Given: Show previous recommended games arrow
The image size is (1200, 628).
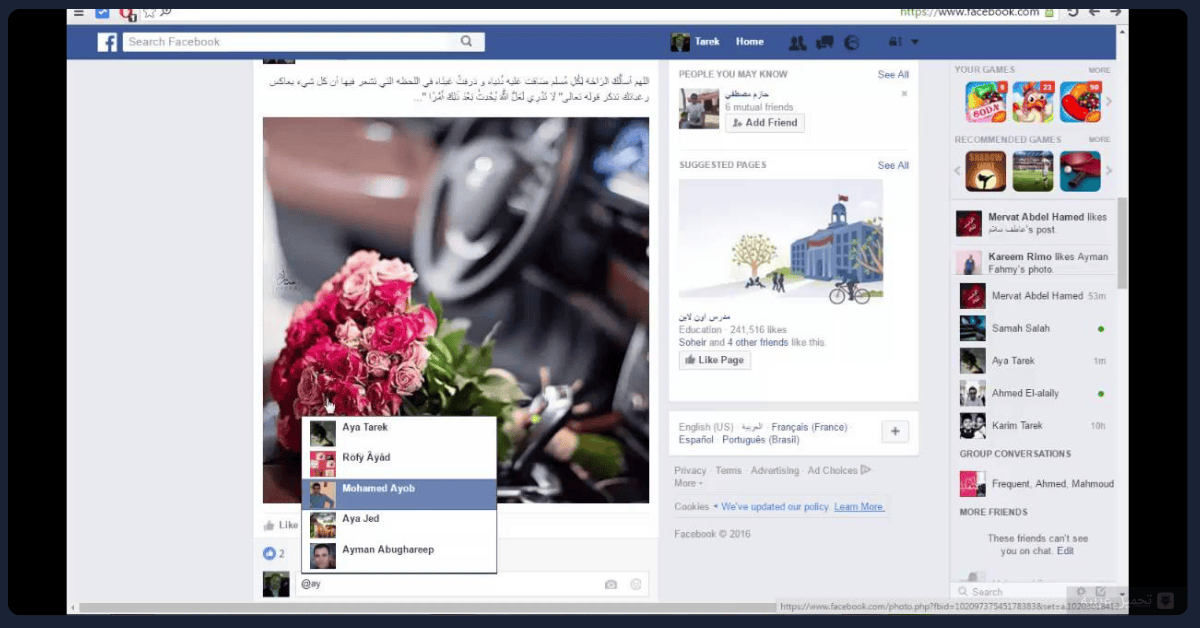Looking at the screenshot, I should point(958,171).
